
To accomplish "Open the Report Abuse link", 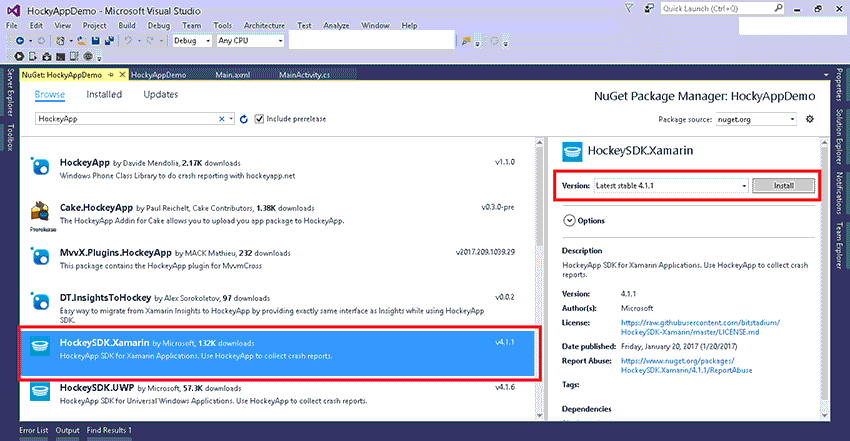I will pyautogui.click(x=686, y=365).
